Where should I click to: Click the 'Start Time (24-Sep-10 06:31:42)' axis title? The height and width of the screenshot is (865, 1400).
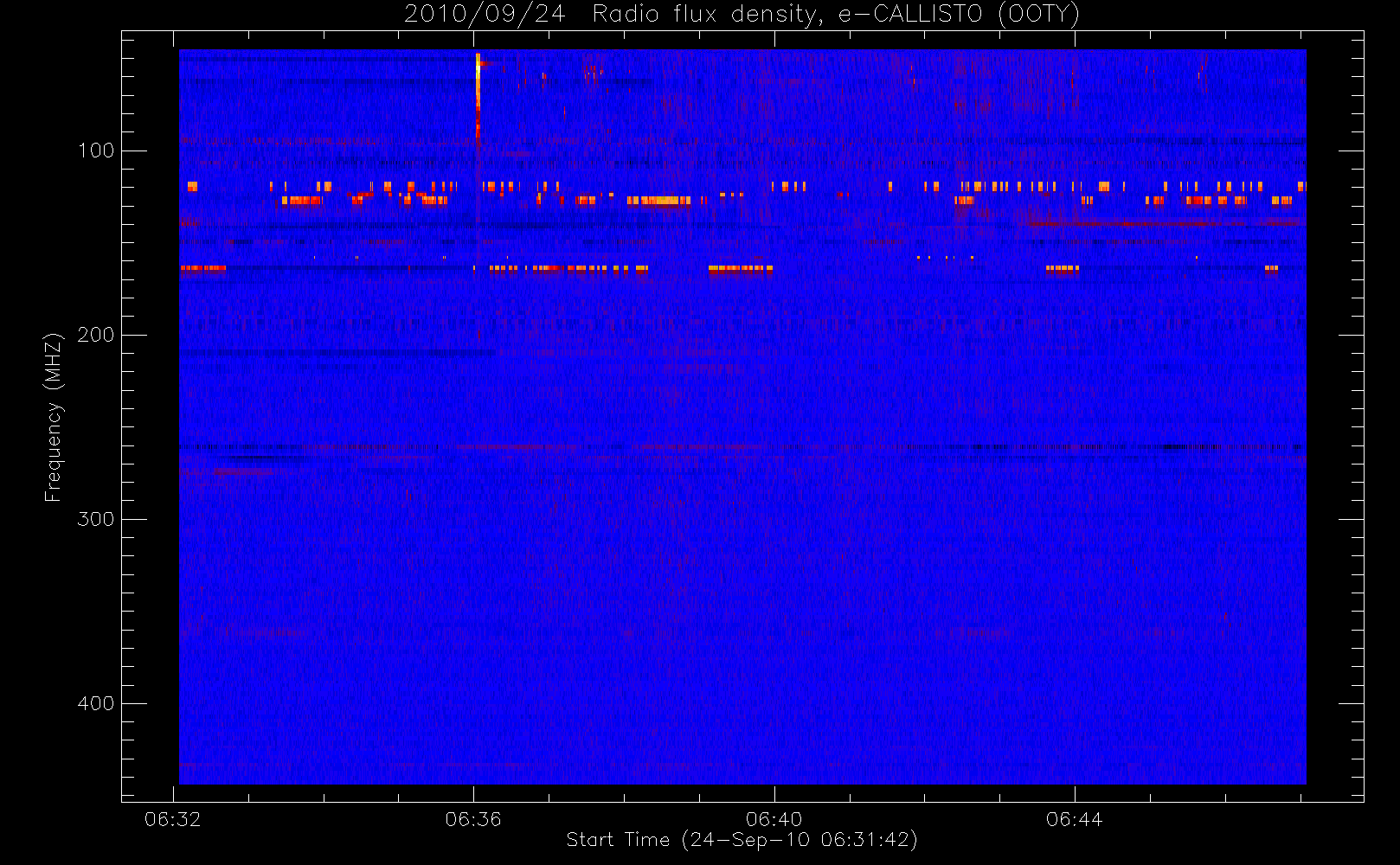pyautogui.click(x=742, y=840)
